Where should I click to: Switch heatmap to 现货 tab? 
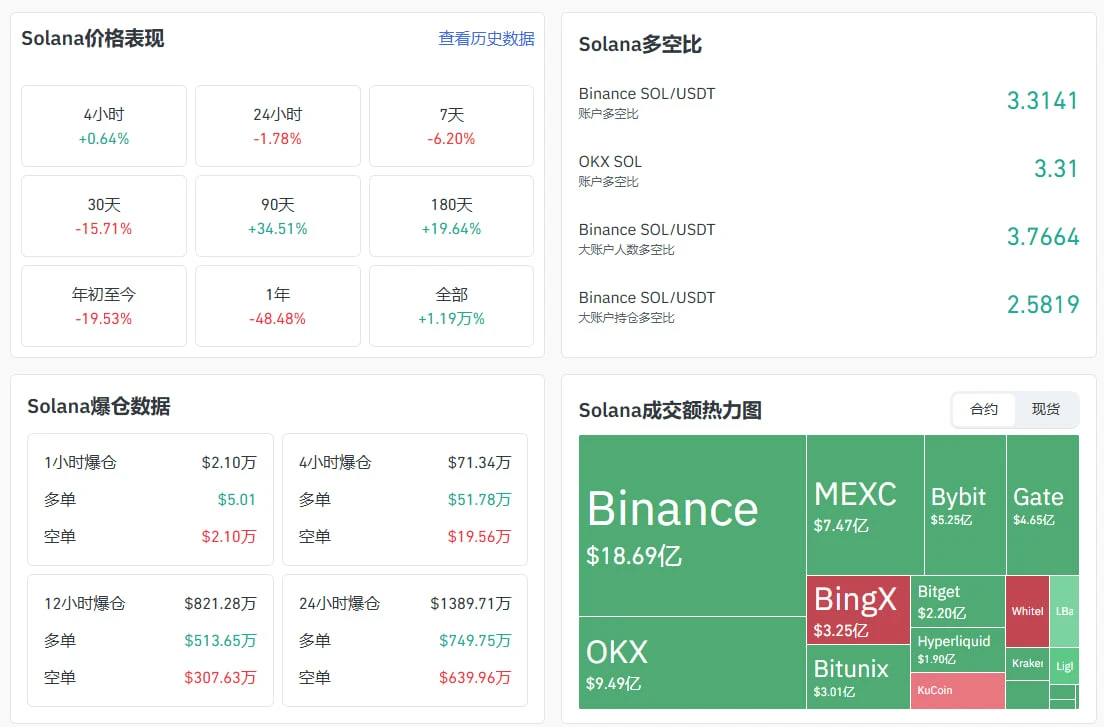[x=1046, y=410]
